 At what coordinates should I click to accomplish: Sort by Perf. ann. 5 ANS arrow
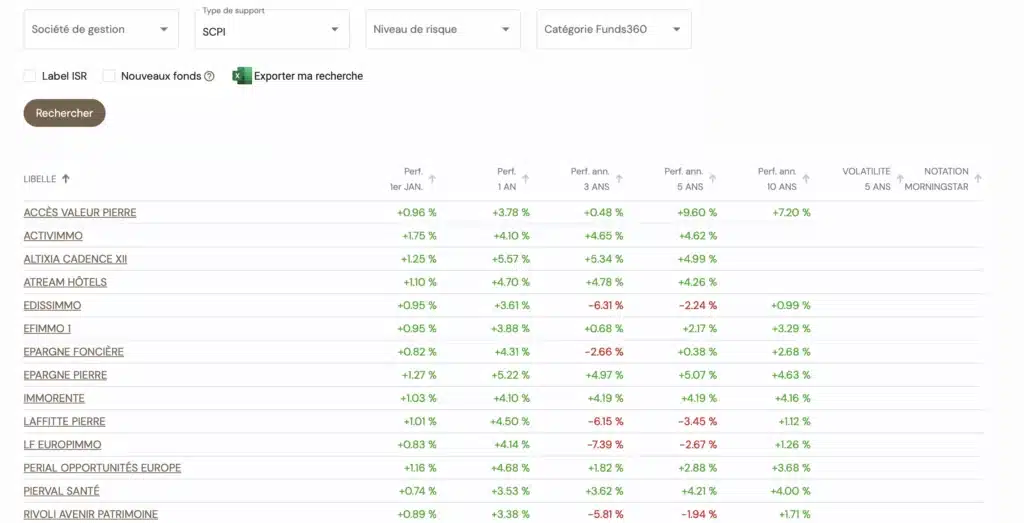point(712,179)
